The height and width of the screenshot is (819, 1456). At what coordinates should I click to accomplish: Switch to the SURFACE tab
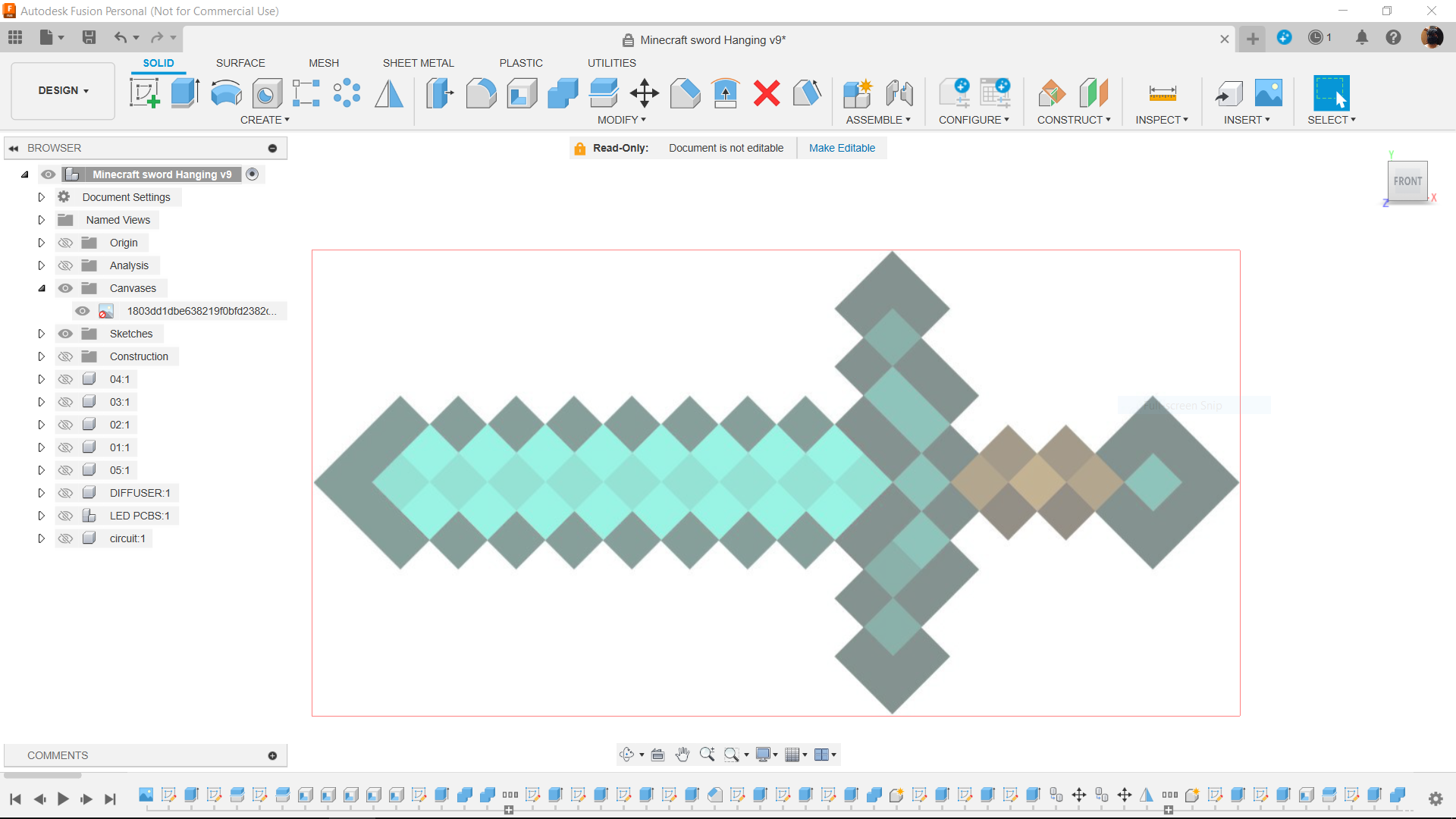tap(240, 63)
